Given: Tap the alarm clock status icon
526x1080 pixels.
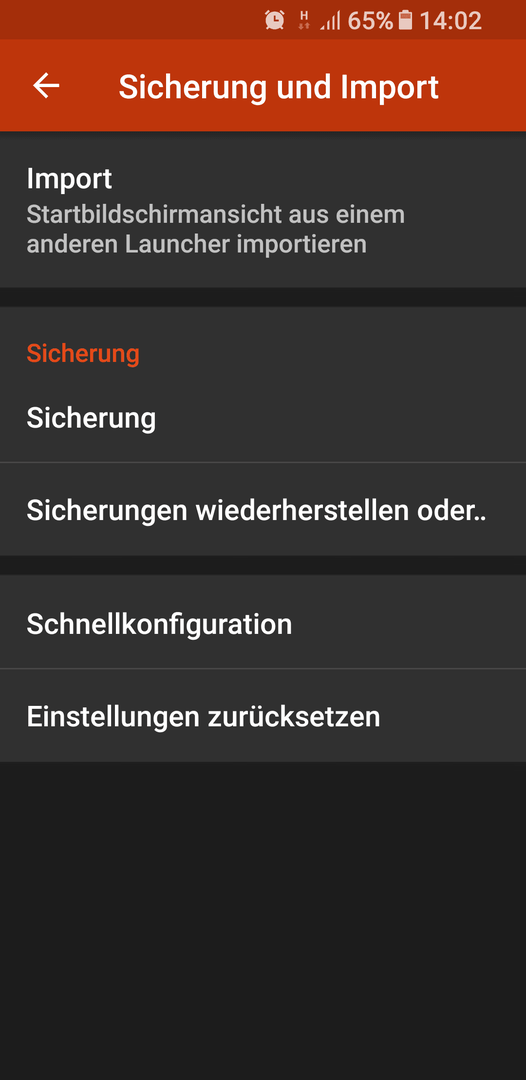Looking at the screenshot, I should tap(275, 21).
